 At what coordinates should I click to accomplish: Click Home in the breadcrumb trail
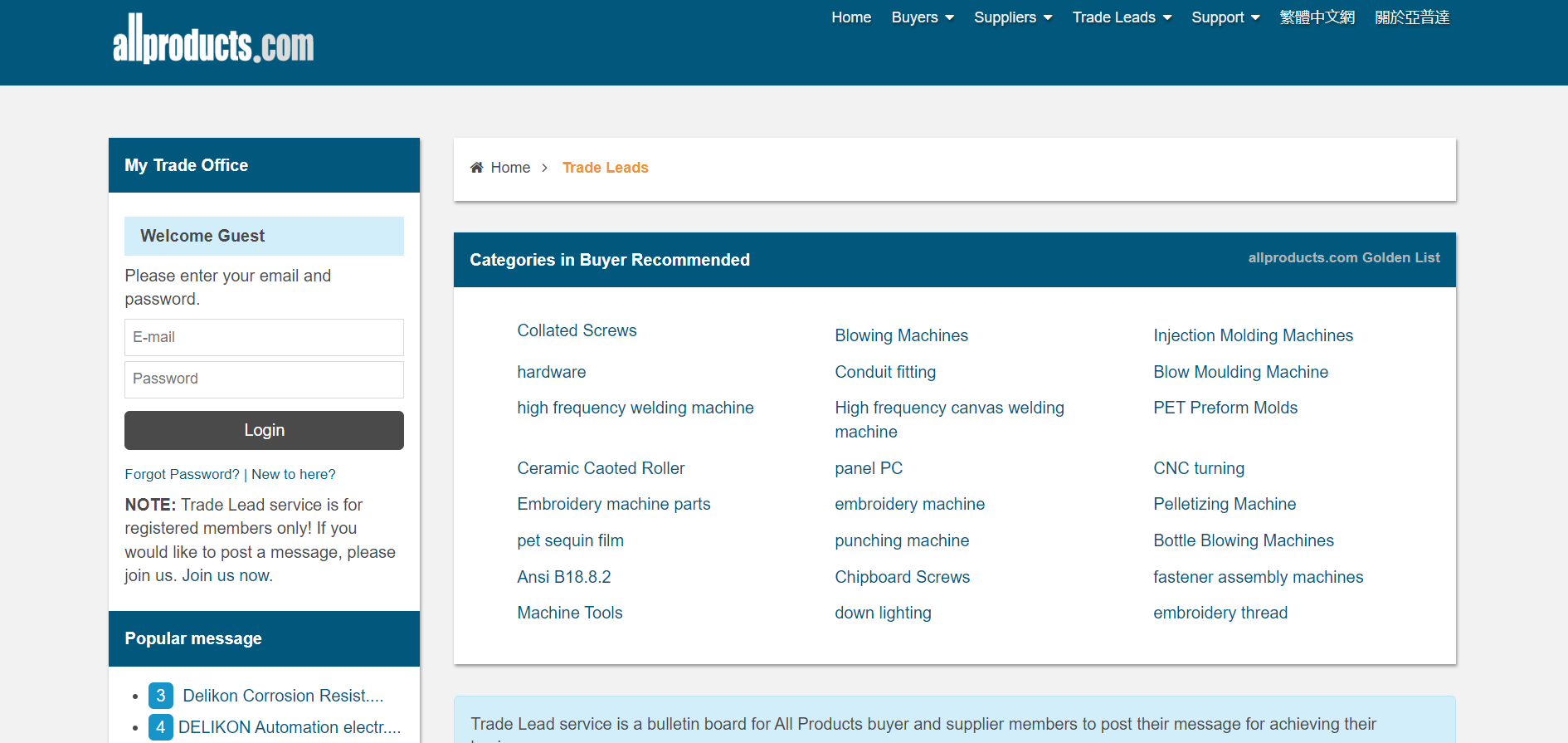(510, 168)
